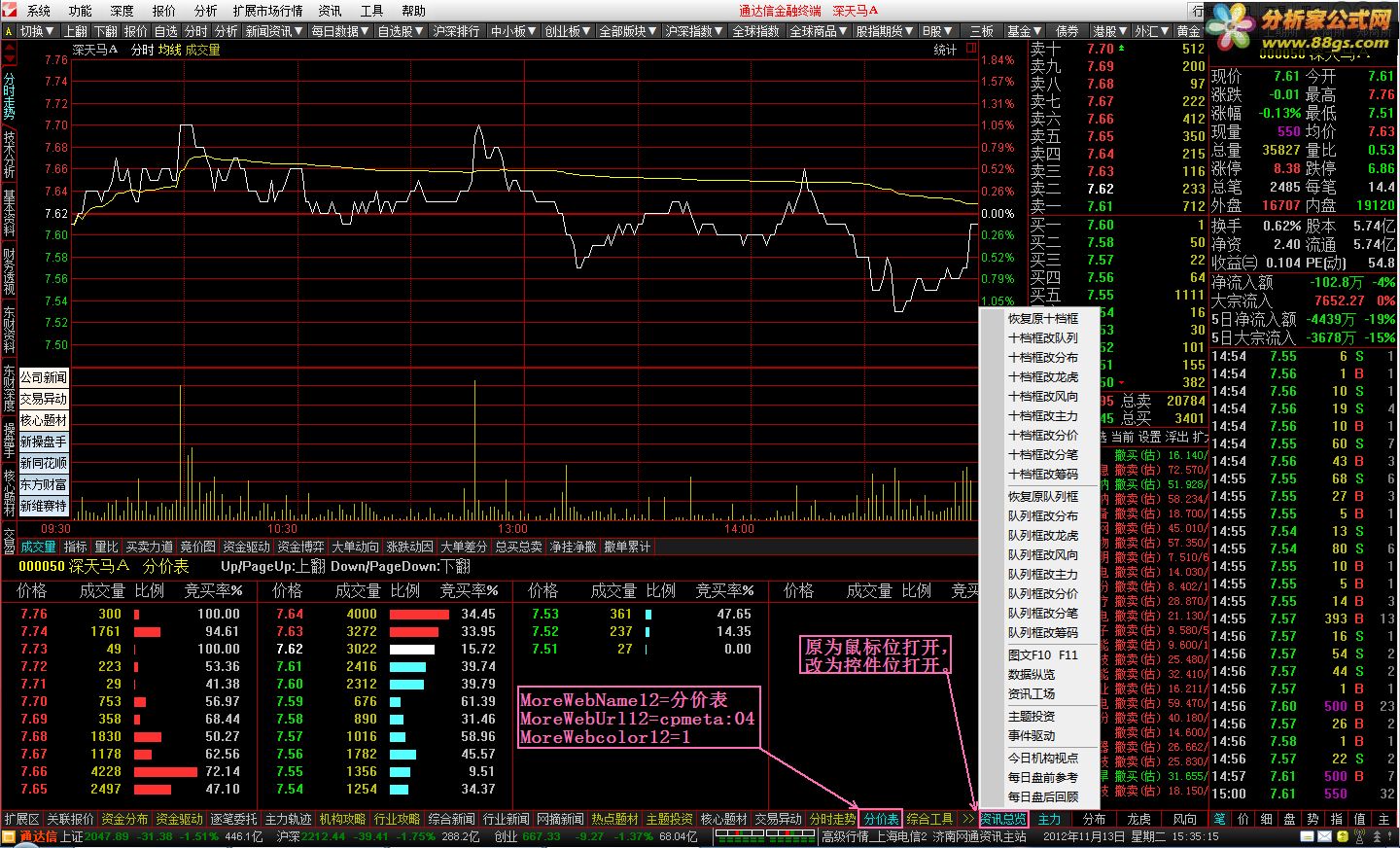This screenshot has height=848, width=1400.
Task: Click the 上翻 toolbar button
Action: pos(76,31)
